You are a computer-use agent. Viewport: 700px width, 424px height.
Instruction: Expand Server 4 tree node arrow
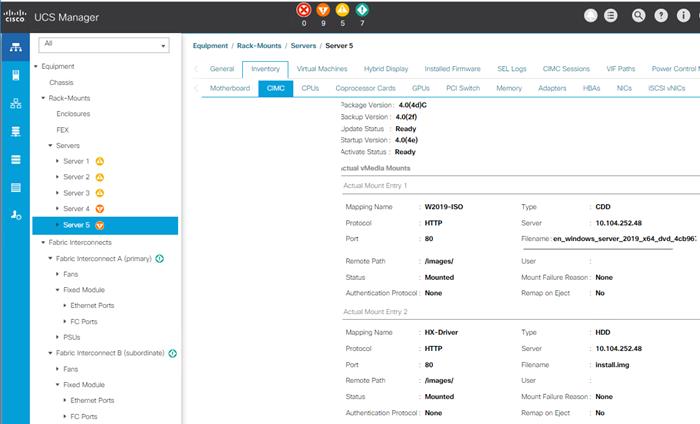(57, 208)
